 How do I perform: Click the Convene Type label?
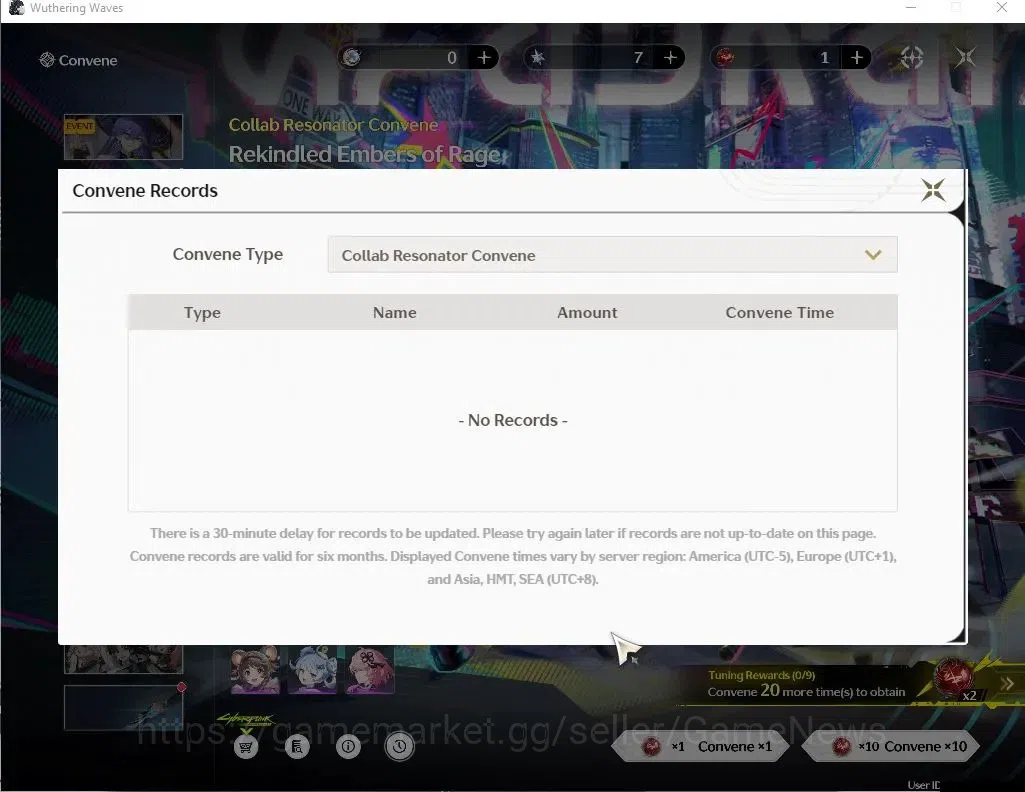coord(227,254)
